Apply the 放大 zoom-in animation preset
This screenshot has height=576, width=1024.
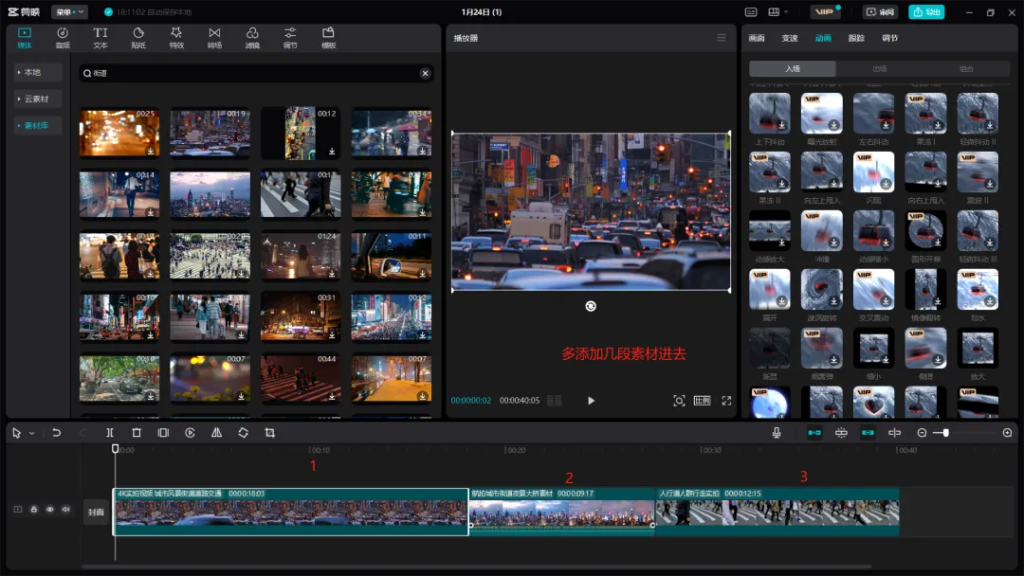(977, 348)
